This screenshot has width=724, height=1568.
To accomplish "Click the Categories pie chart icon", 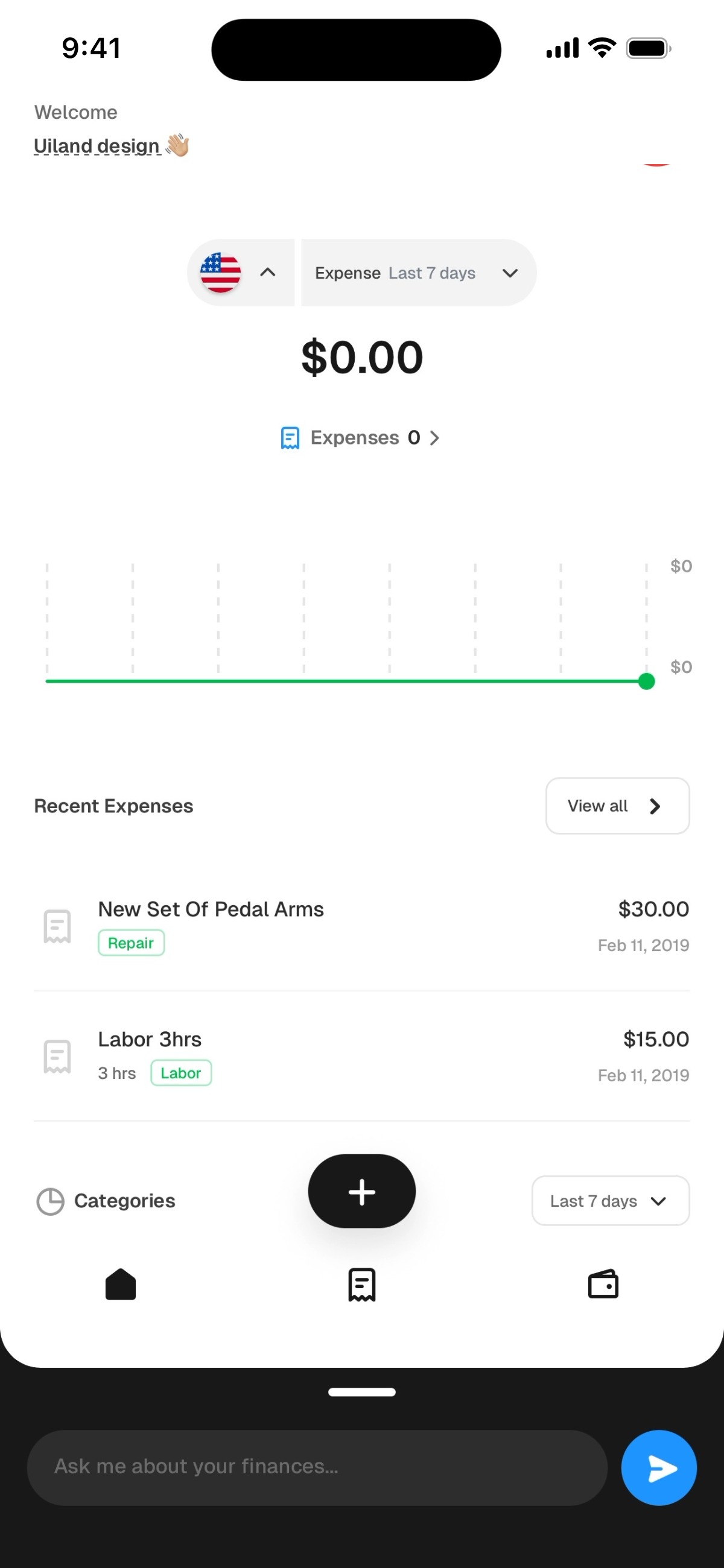I will [50, 1201].
